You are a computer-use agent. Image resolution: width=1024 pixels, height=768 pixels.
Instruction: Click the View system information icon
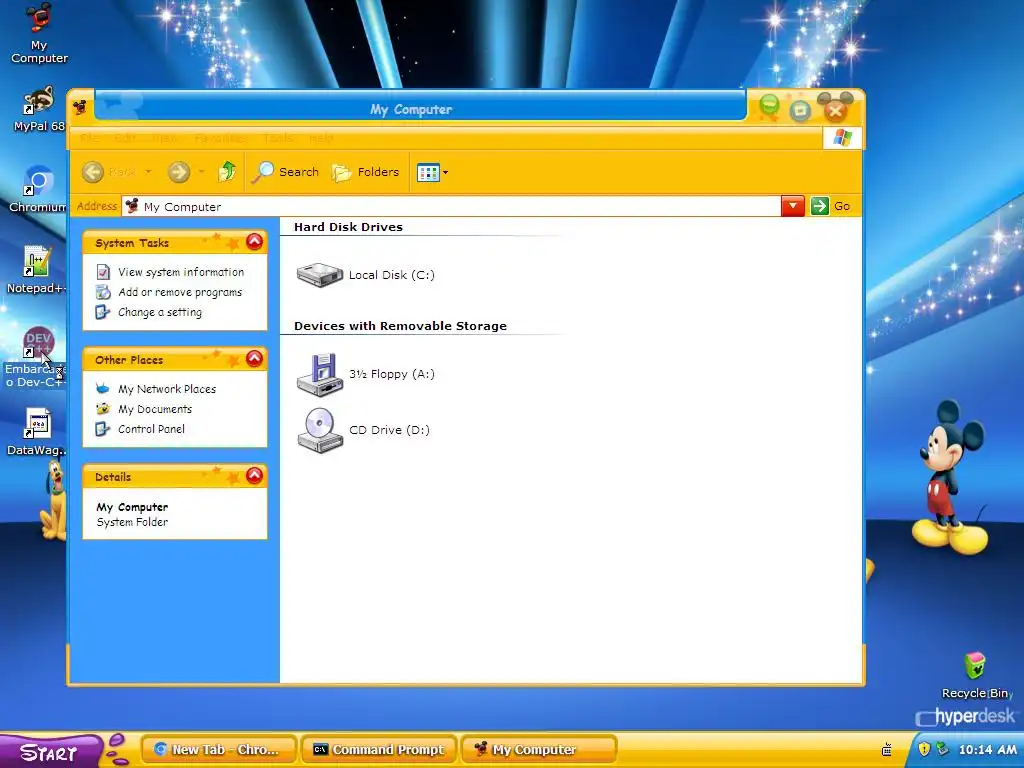103,272
